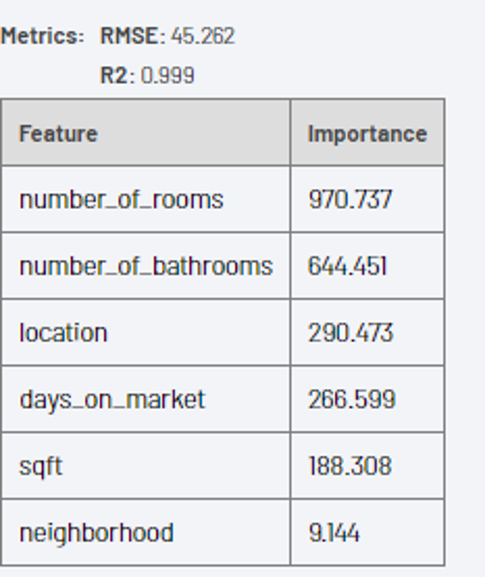Image resolution: width=485 pixels, height=577 pixels.
Task: Select the days_on_market feature cell
Action: coord(146,399)
